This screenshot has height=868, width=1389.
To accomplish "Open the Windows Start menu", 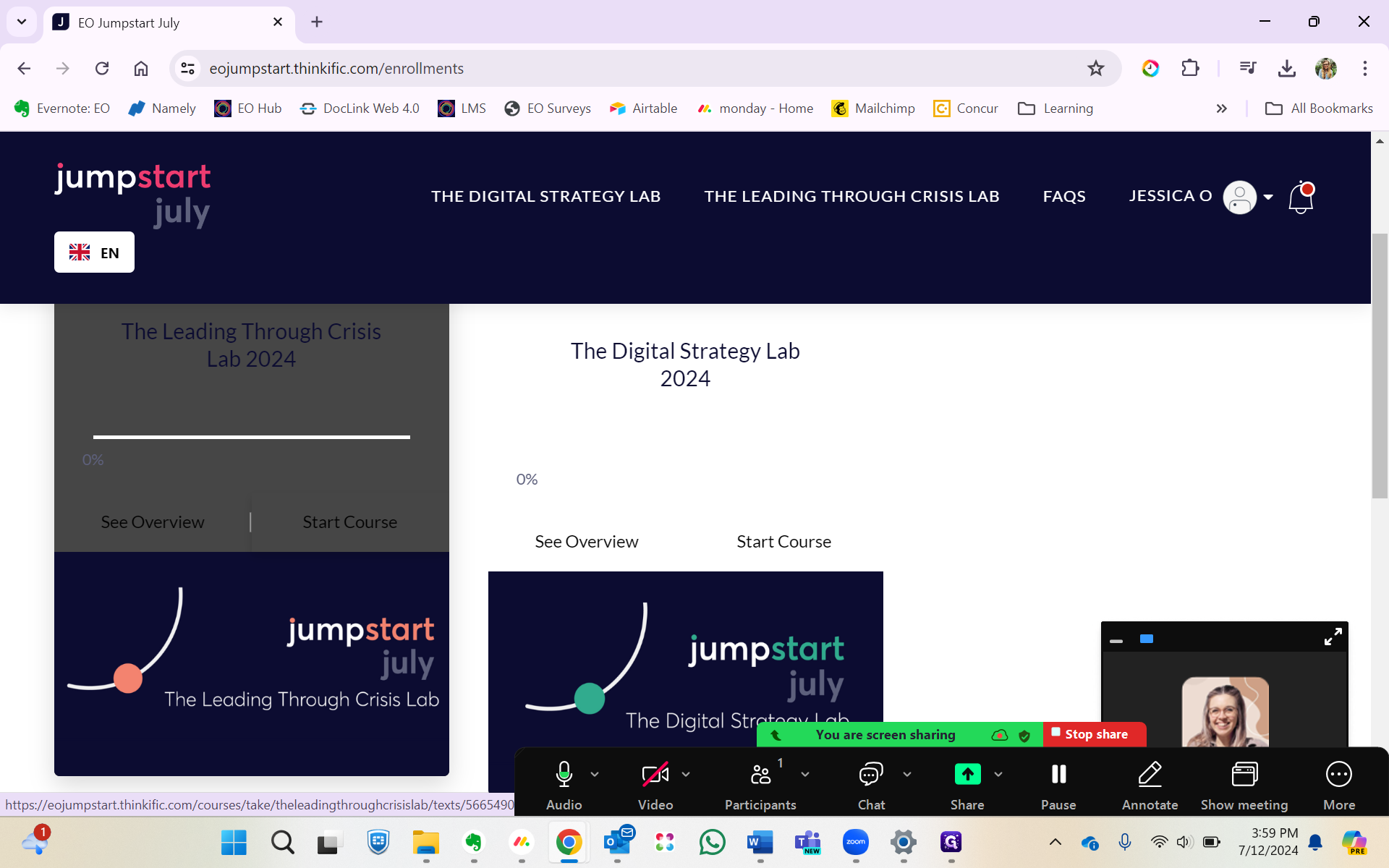I will 234,842.
